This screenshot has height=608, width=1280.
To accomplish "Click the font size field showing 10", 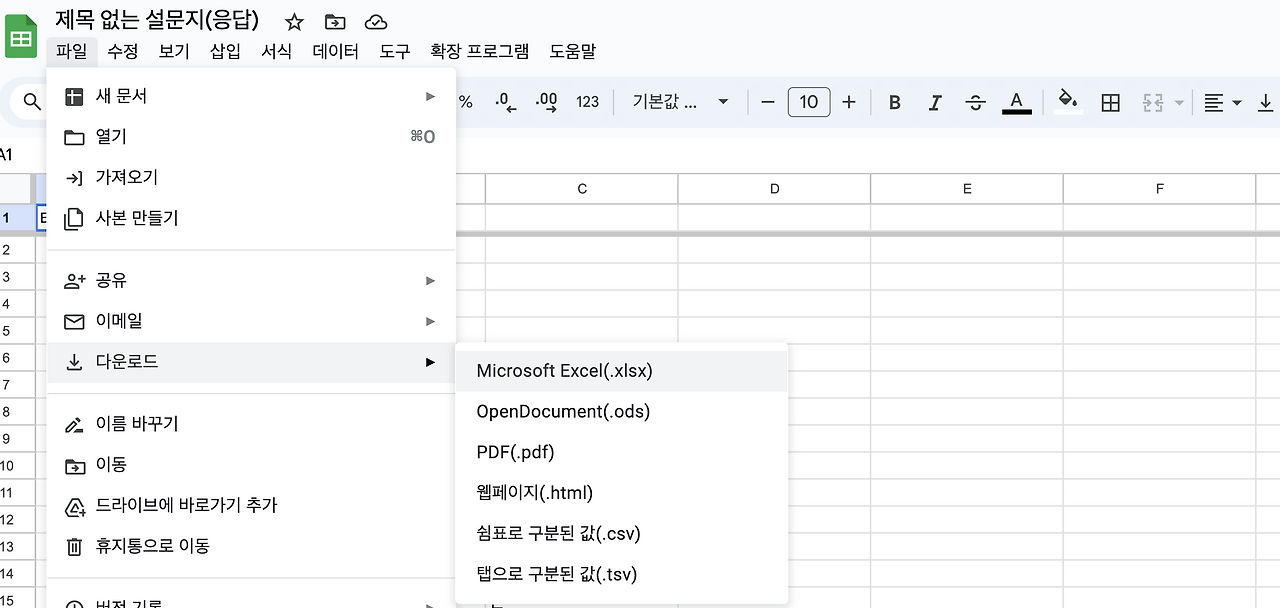I will pos(808,101).
